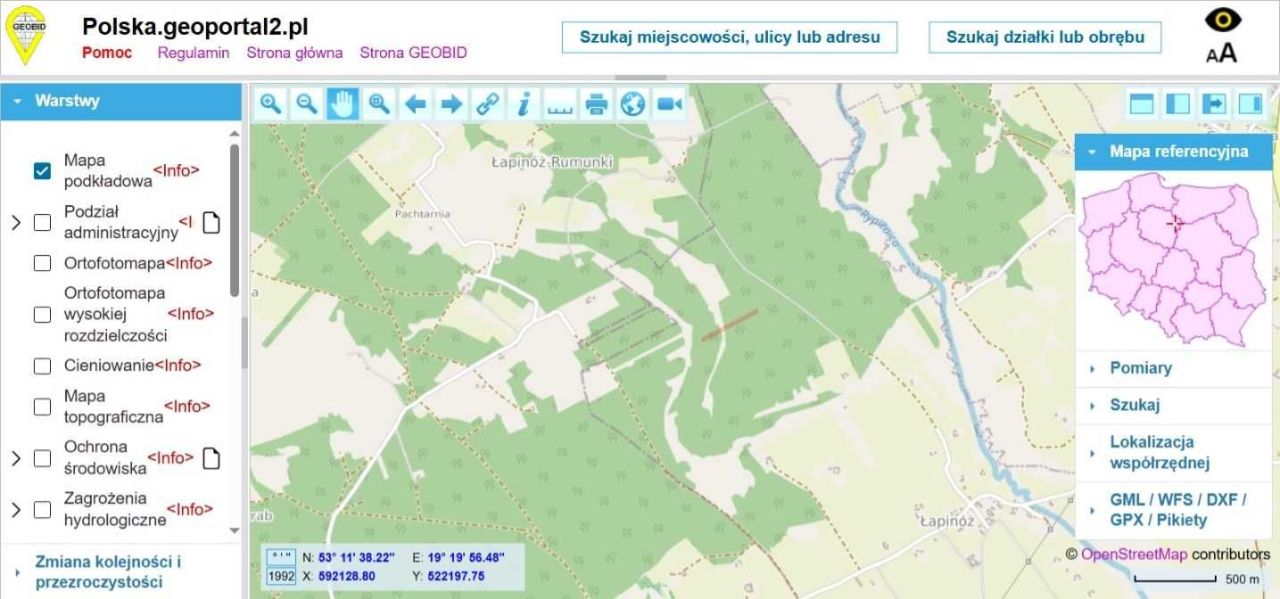This screenshot has width=1280, height=599.
Task: Uncheck the Mapa podkładowa layer
Action: pos(40,169)
